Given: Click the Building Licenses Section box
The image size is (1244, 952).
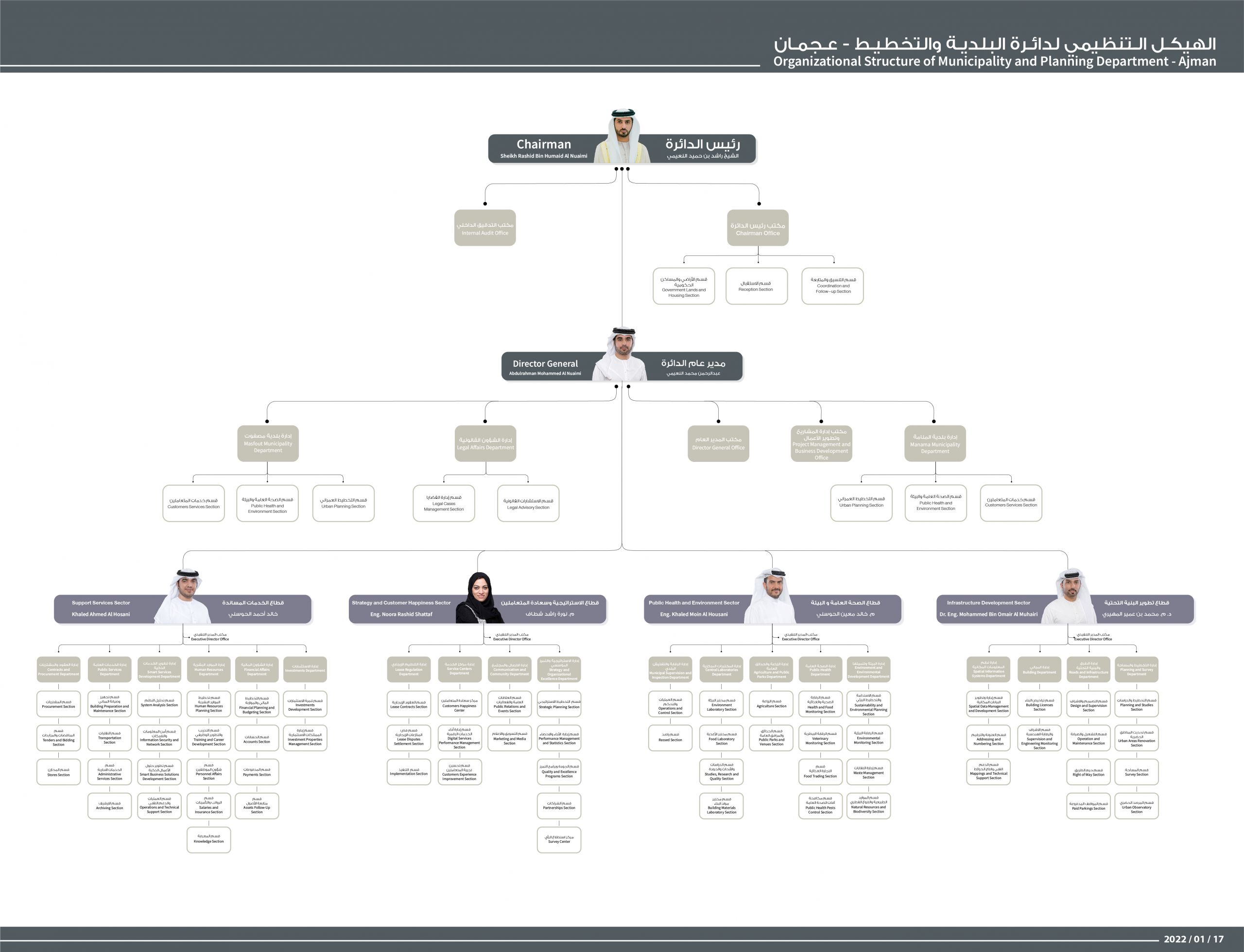Looking at the screenshot, I should (1039, 704).
